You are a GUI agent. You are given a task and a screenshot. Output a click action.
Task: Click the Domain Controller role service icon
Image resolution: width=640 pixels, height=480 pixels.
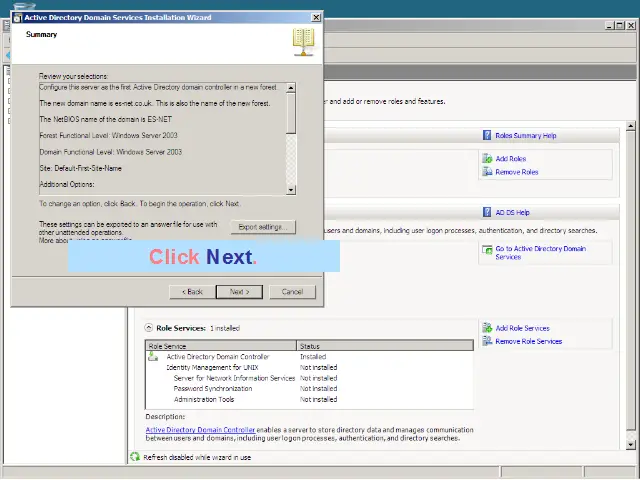click(x=153, y=356)
